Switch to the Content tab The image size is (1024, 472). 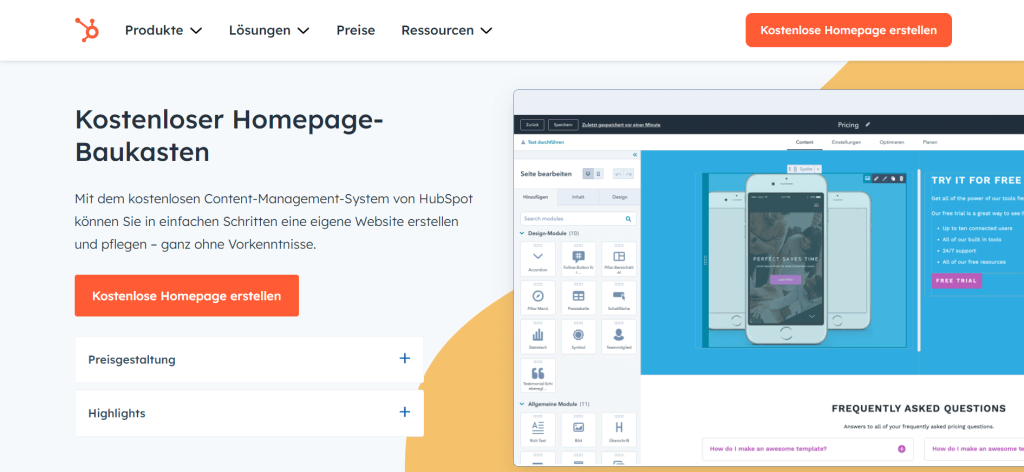click(x=805, y=142)
